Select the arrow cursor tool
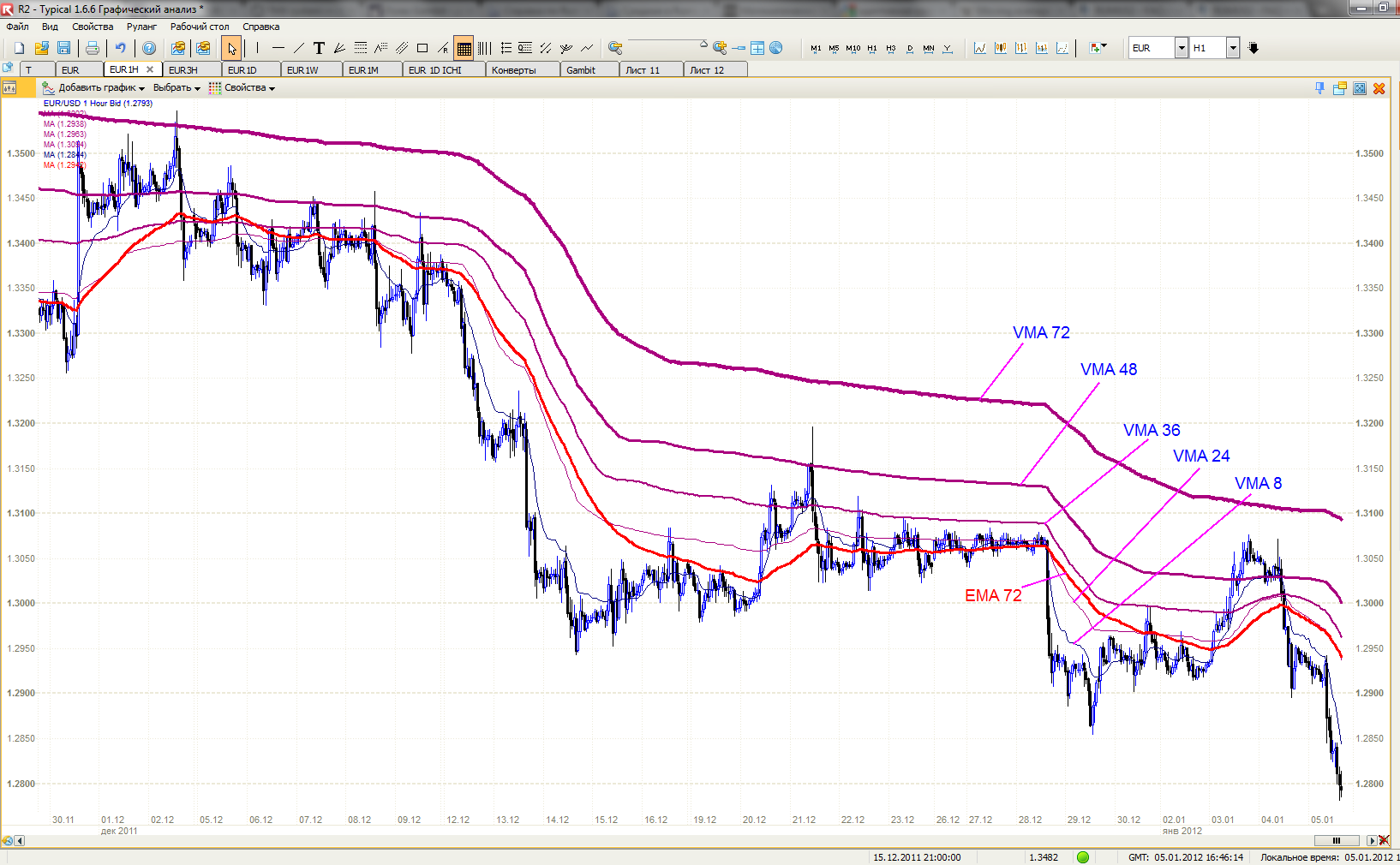This screenshot has width=1400, height=865. (231, 48)
